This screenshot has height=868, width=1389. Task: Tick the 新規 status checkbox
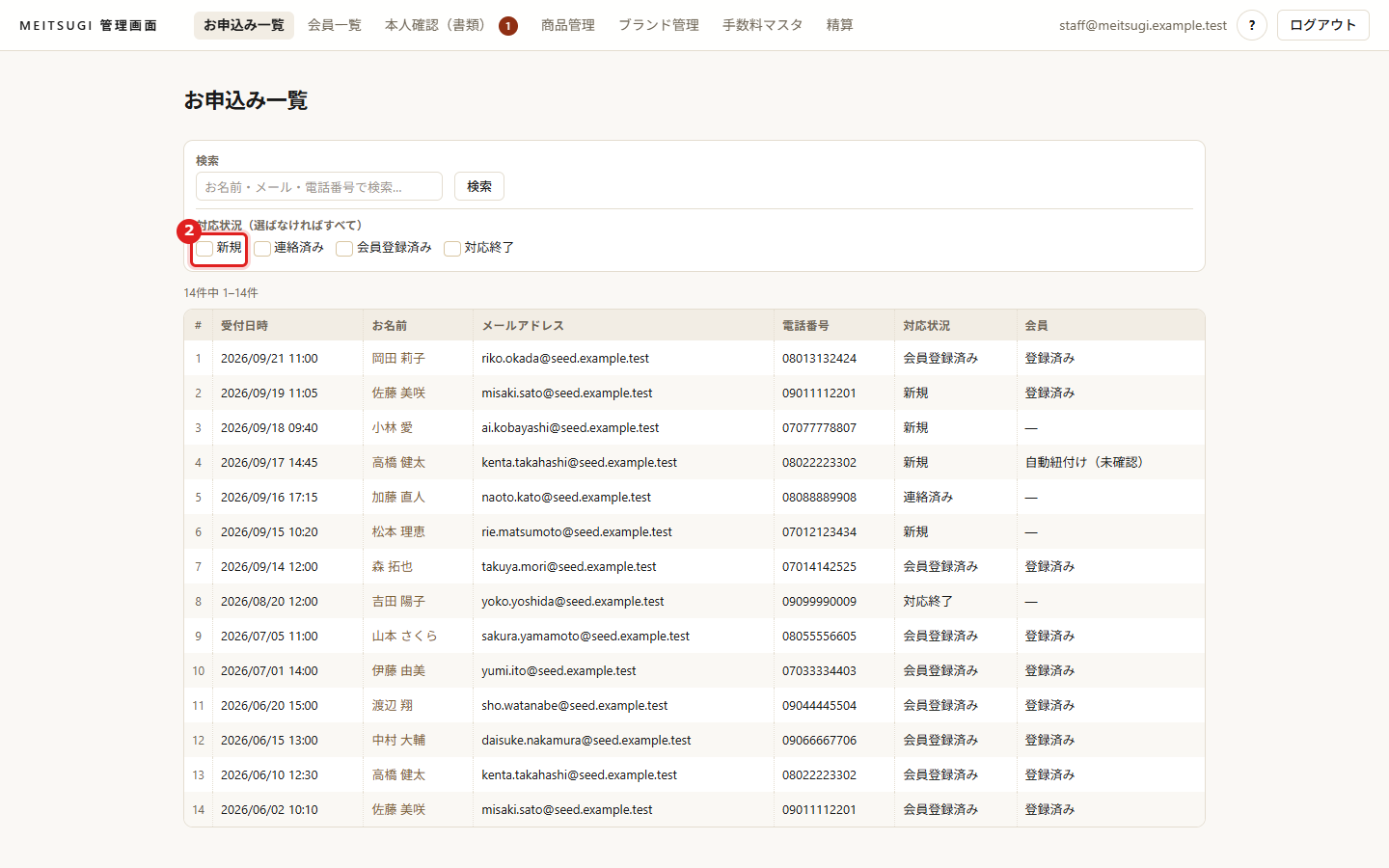[x=204, y=249]
